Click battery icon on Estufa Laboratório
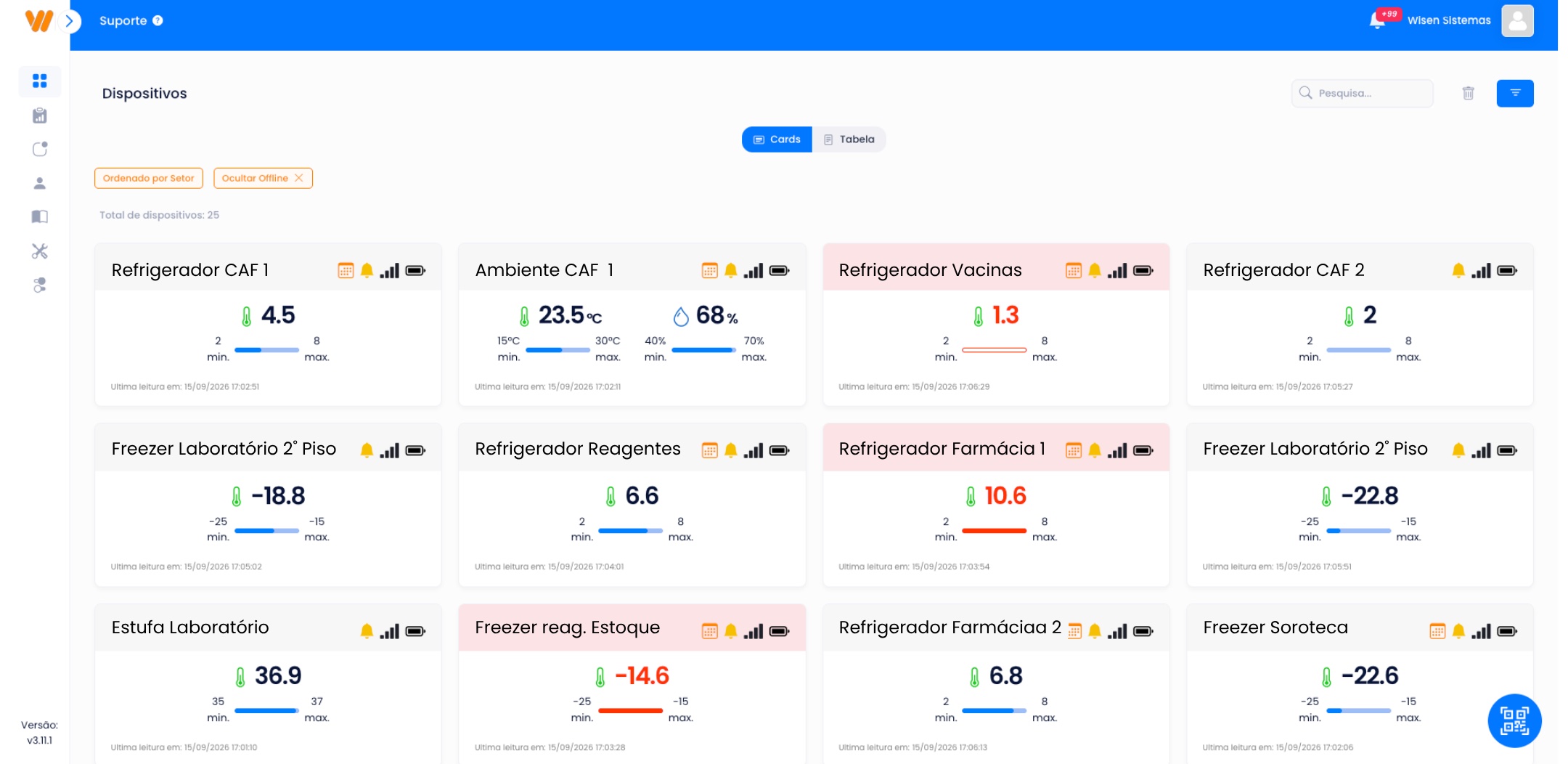 click(415, 631)
